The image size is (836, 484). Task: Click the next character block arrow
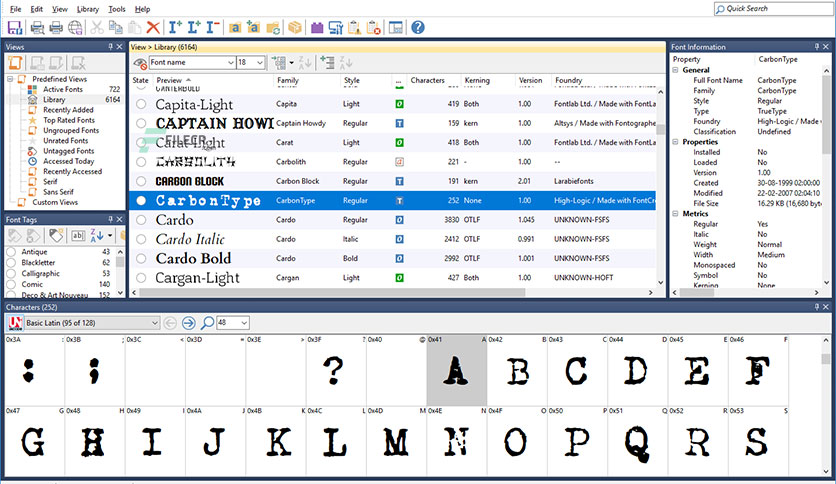tap(188, 322)
